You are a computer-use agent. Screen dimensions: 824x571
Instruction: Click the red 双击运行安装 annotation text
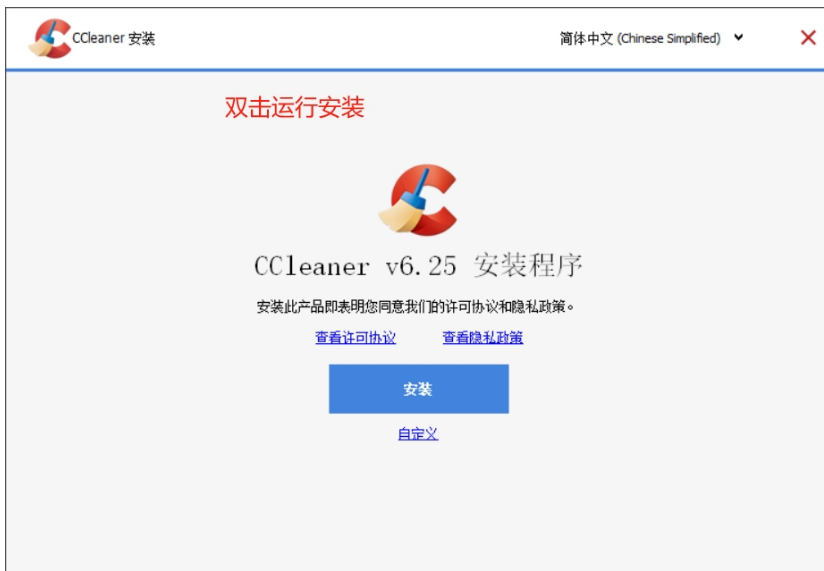click(x=294, y=107)
